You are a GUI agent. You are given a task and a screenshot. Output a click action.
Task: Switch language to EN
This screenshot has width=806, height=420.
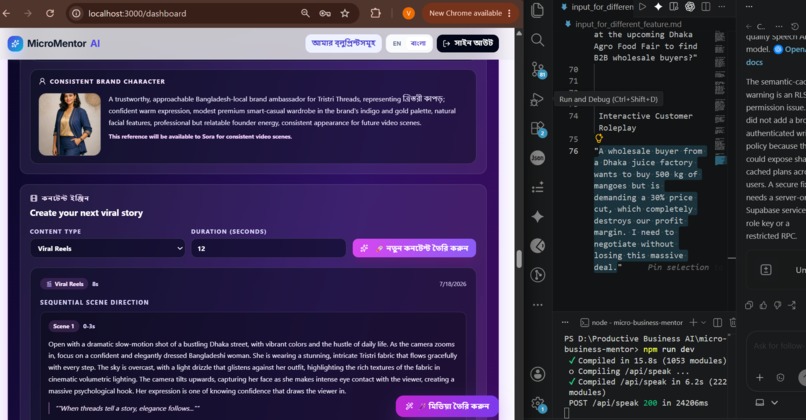397,44
